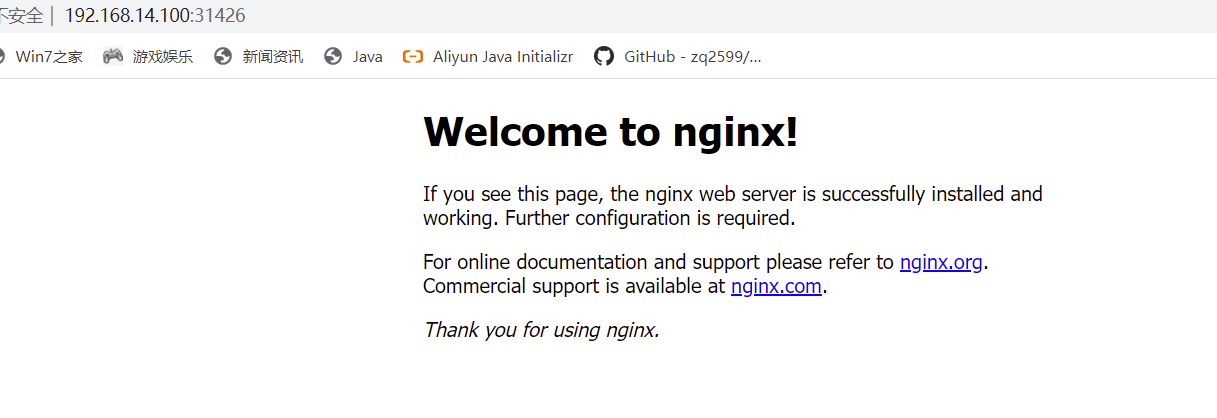Click the globe icon beside Java bookmark
Viewport: 1217px width, 418px height.
pos(333,57)
